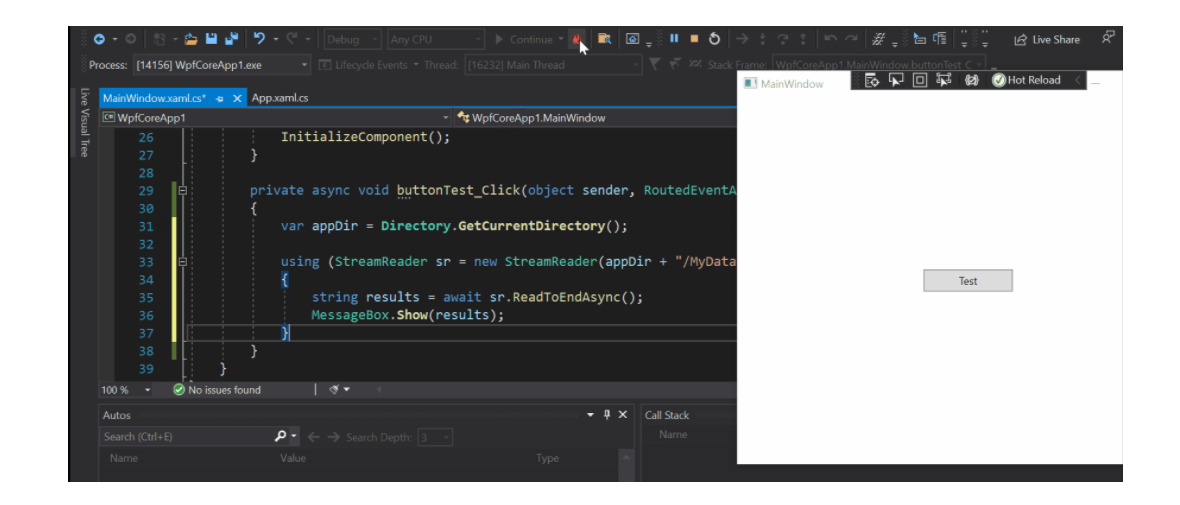
Task: Pause debugging with Break All button
Action: pyautogui.click(x=674, y=39)
